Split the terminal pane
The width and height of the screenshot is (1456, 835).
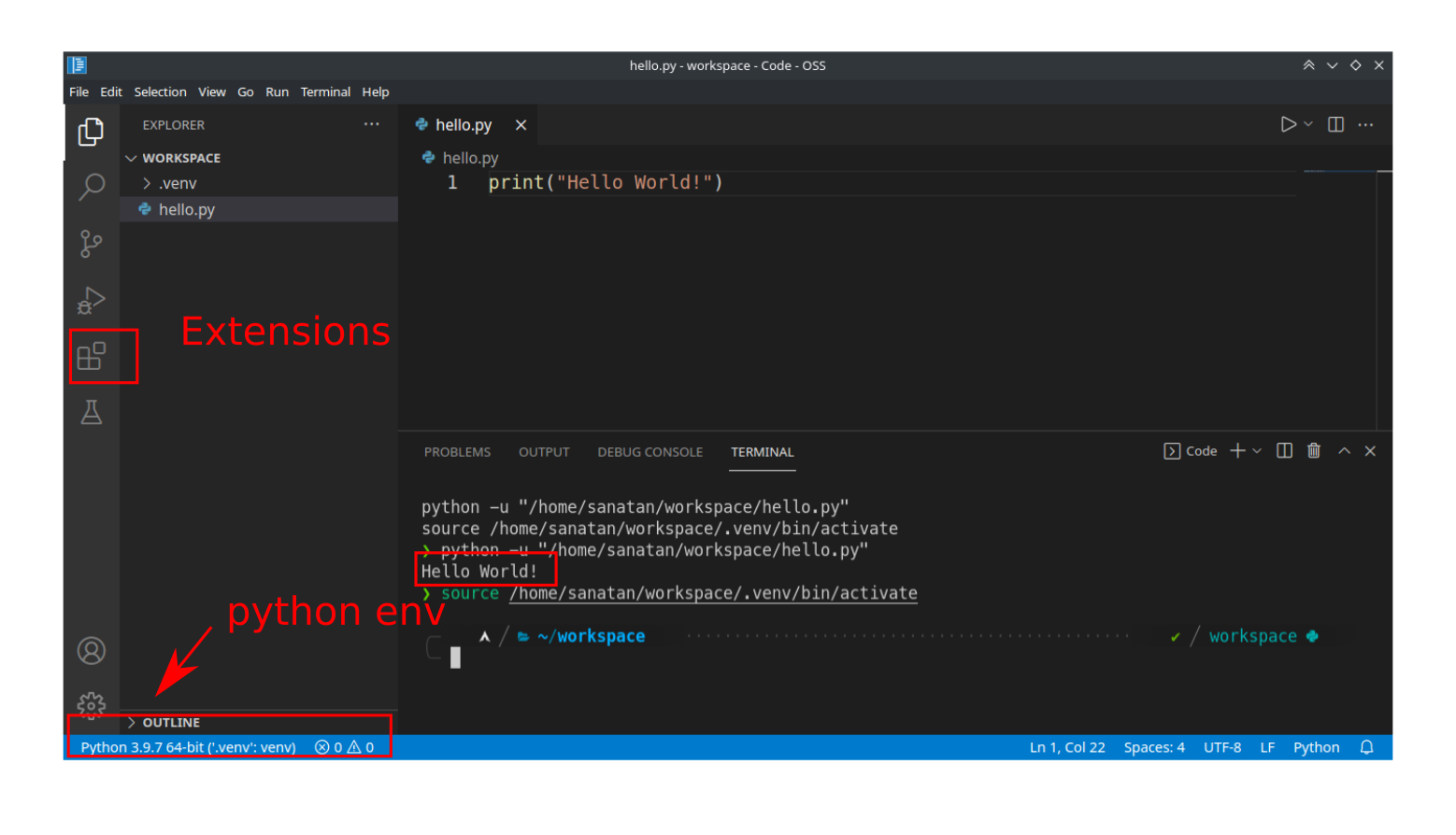point(1284,451)
